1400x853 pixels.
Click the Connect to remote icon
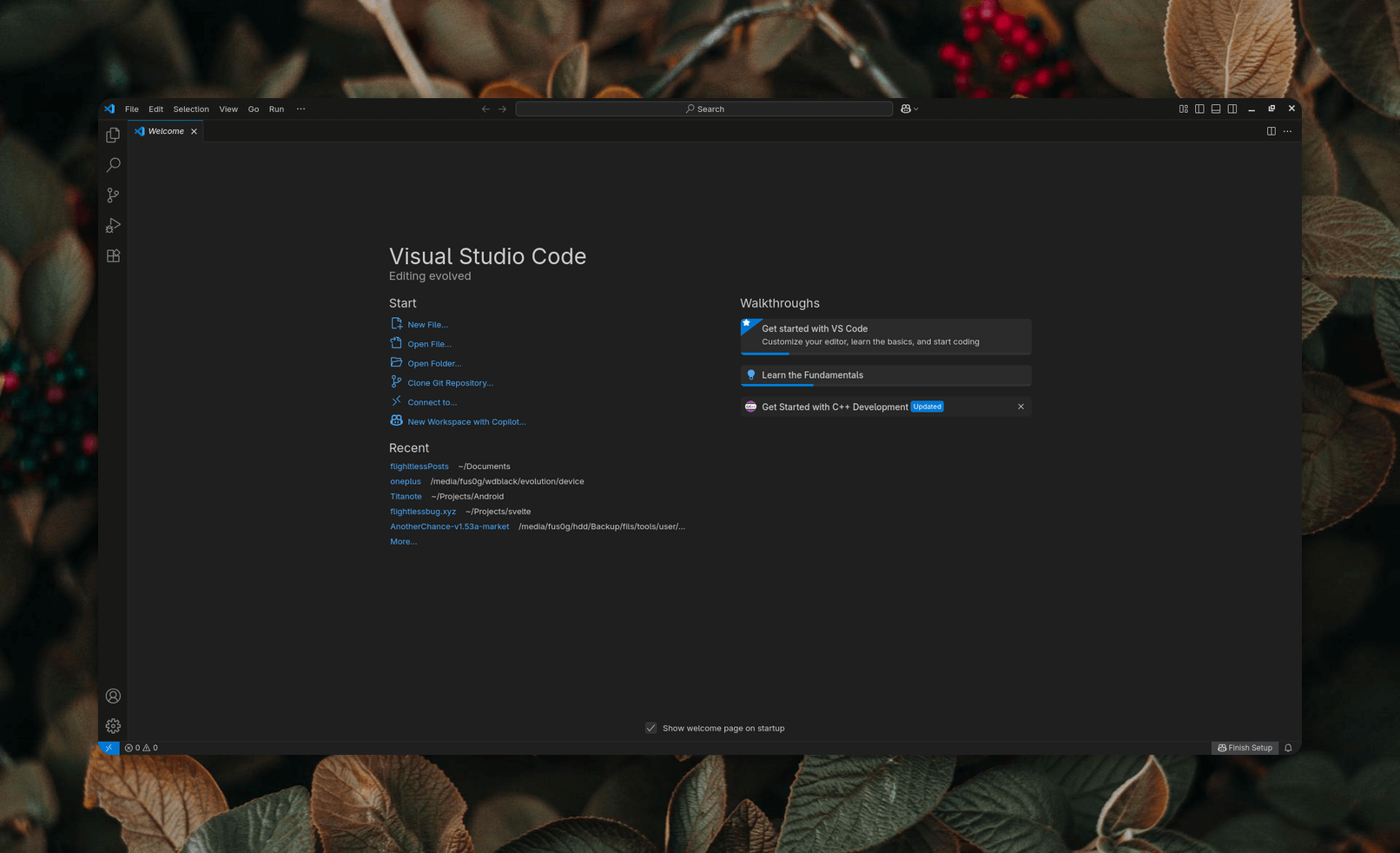[396, 401]
